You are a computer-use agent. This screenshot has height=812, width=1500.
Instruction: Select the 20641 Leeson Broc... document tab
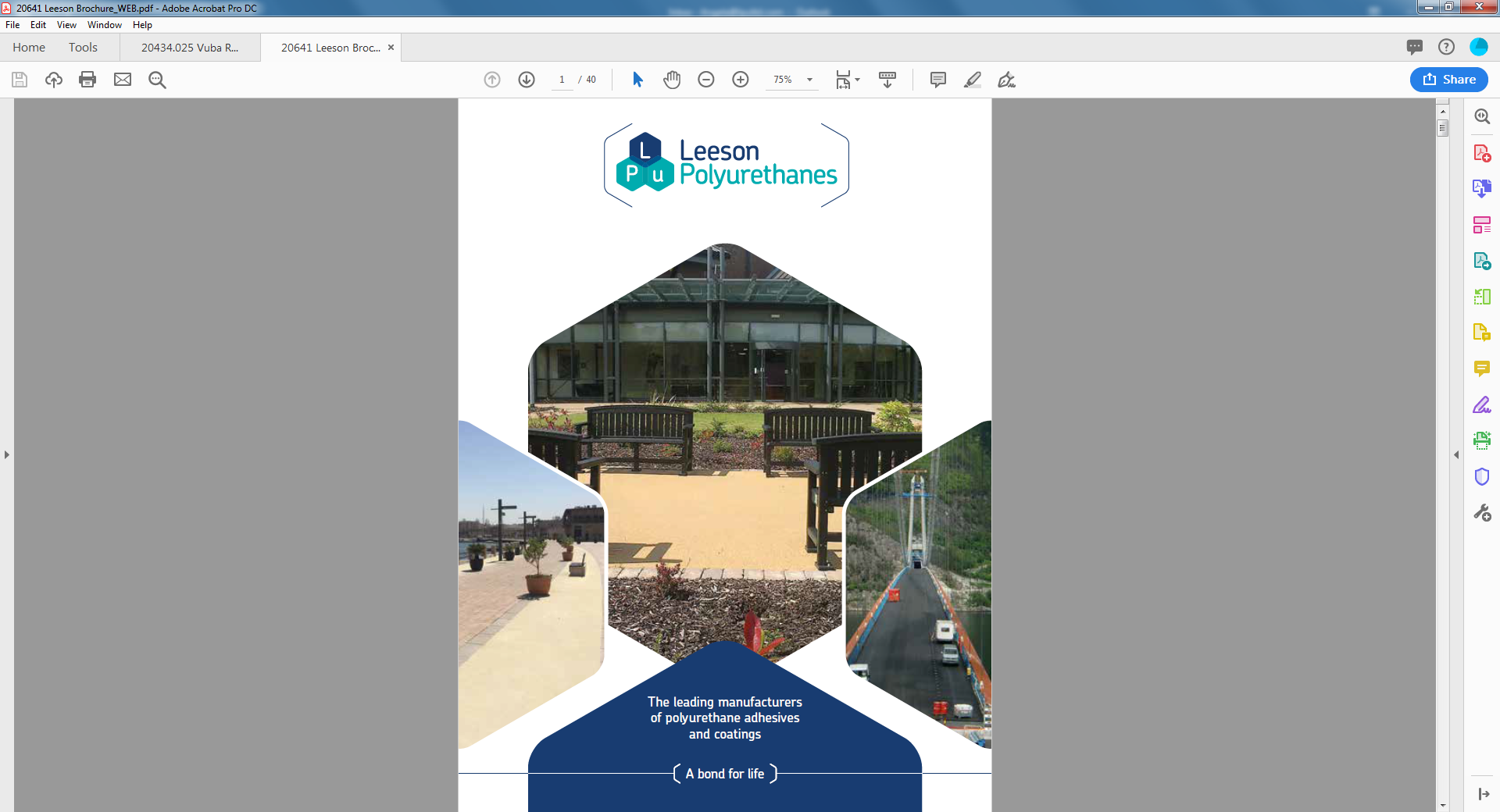coord(330,48)
